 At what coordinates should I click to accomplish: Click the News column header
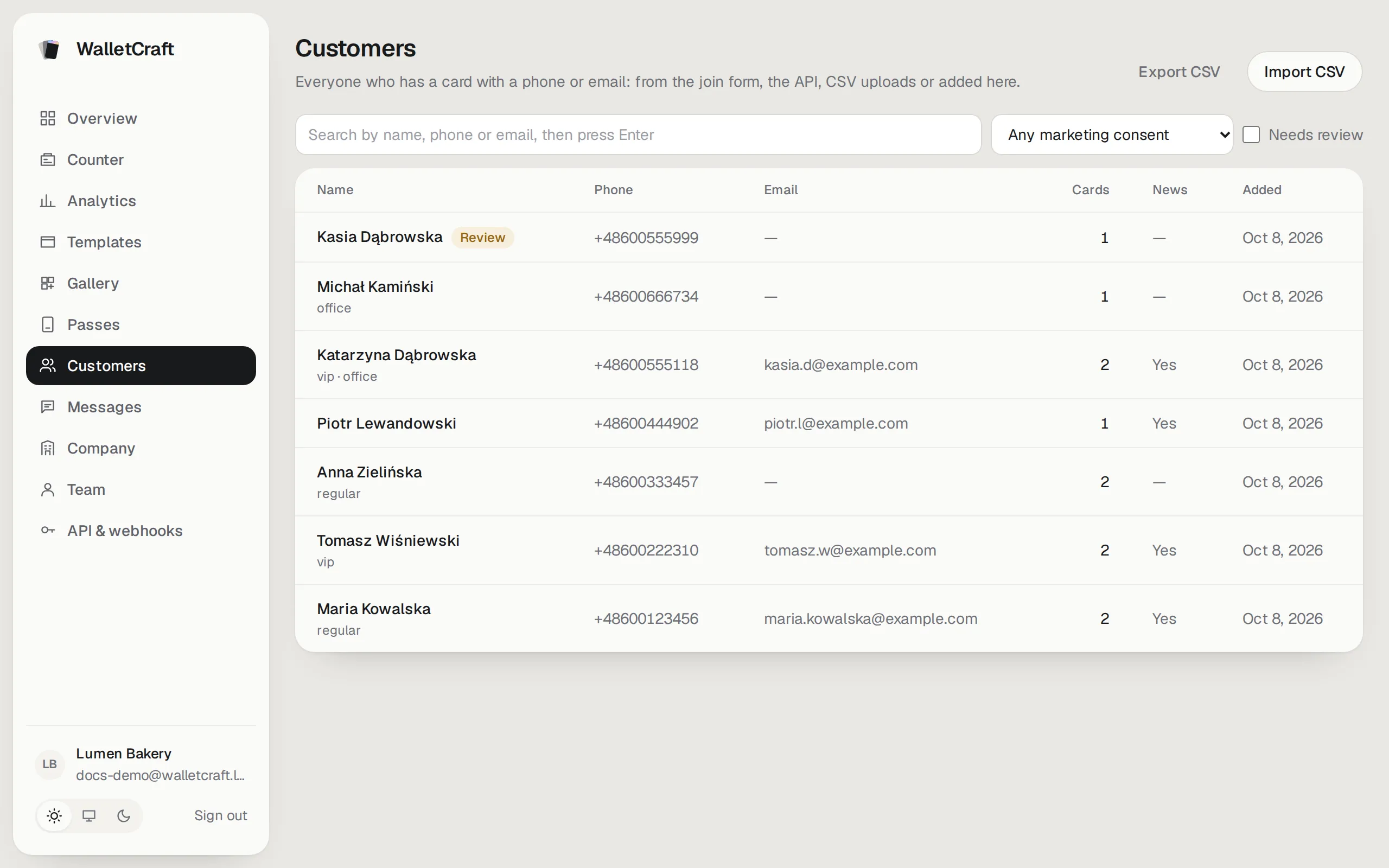[x=1170, y=190]
